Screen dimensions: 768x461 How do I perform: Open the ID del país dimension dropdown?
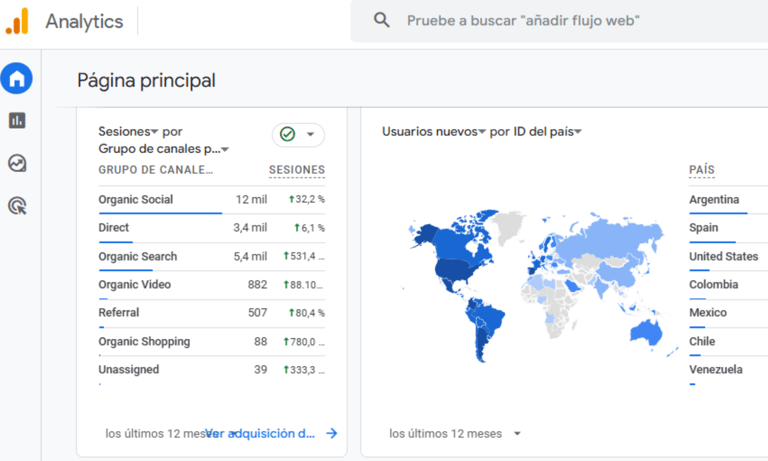pyautogui.click(x=547, y=131)
